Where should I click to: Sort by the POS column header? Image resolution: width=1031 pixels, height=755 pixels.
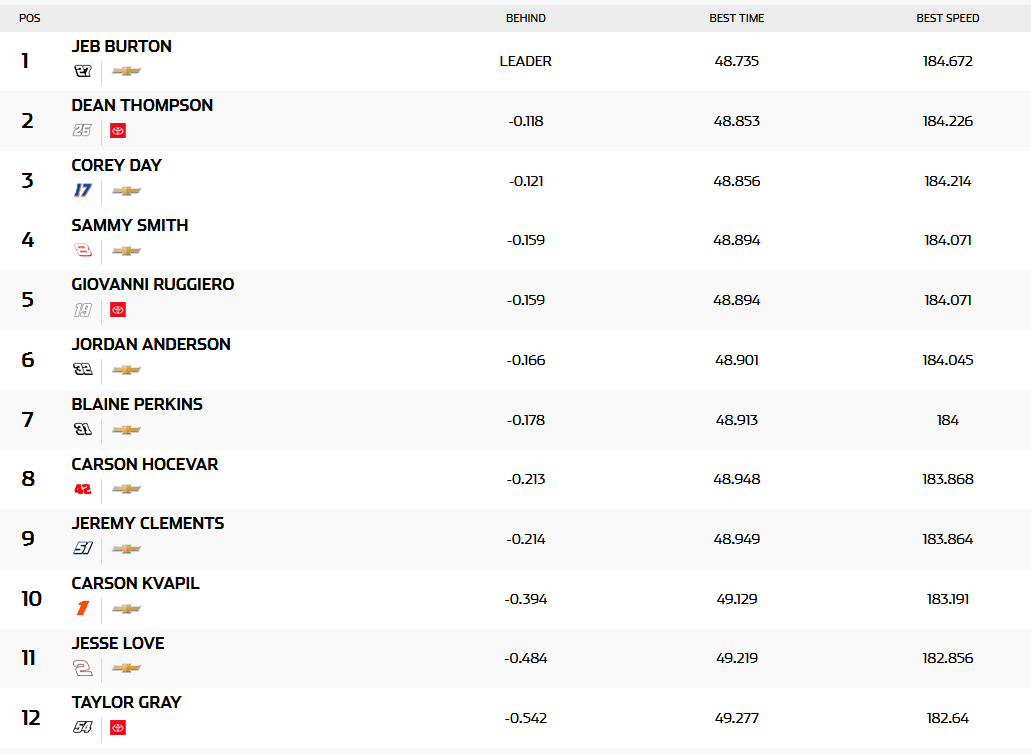(30, 18)
